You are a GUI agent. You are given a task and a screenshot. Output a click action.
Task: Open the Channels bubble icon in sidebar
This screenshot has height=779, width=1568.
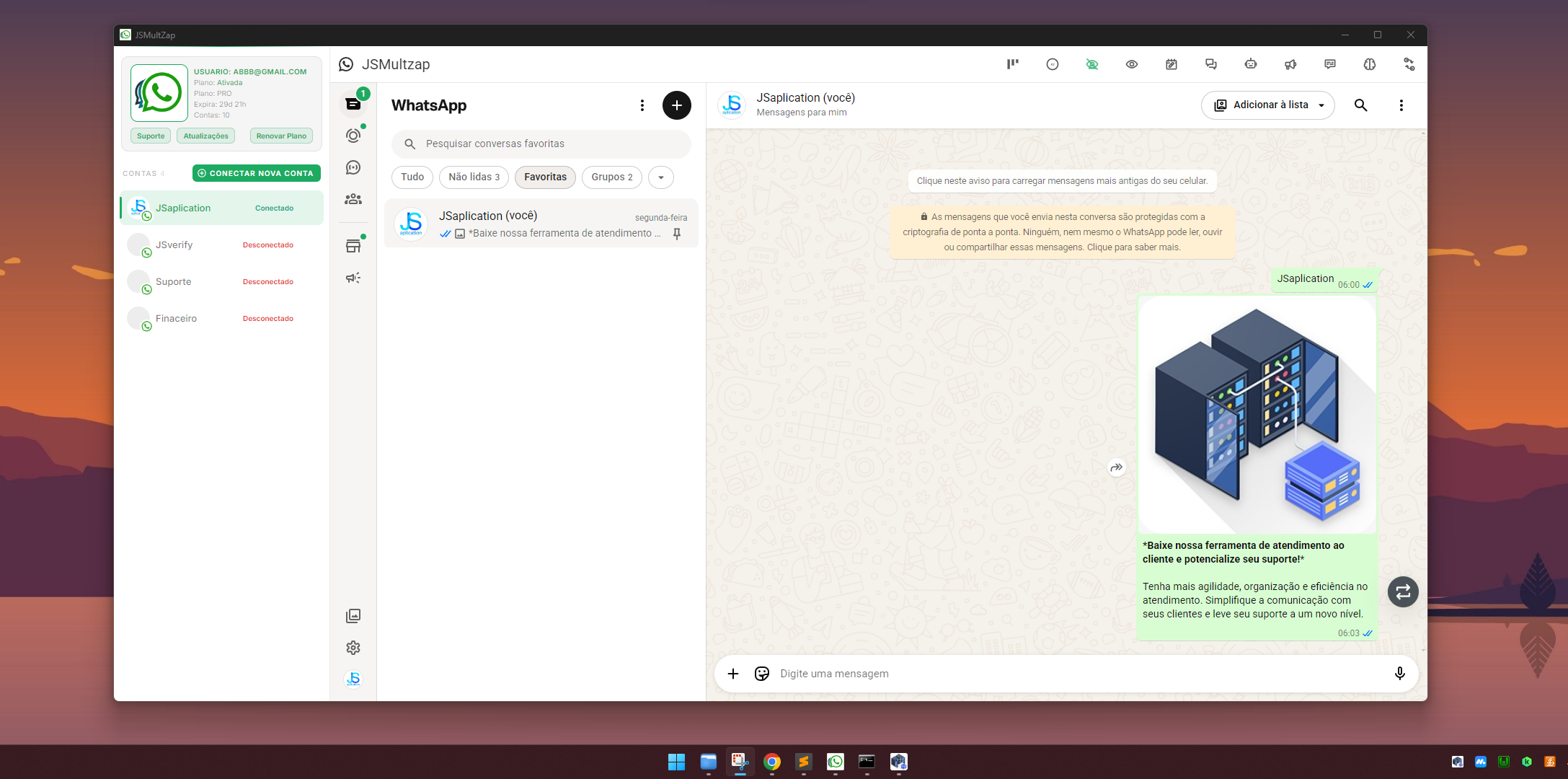[353, 167]
